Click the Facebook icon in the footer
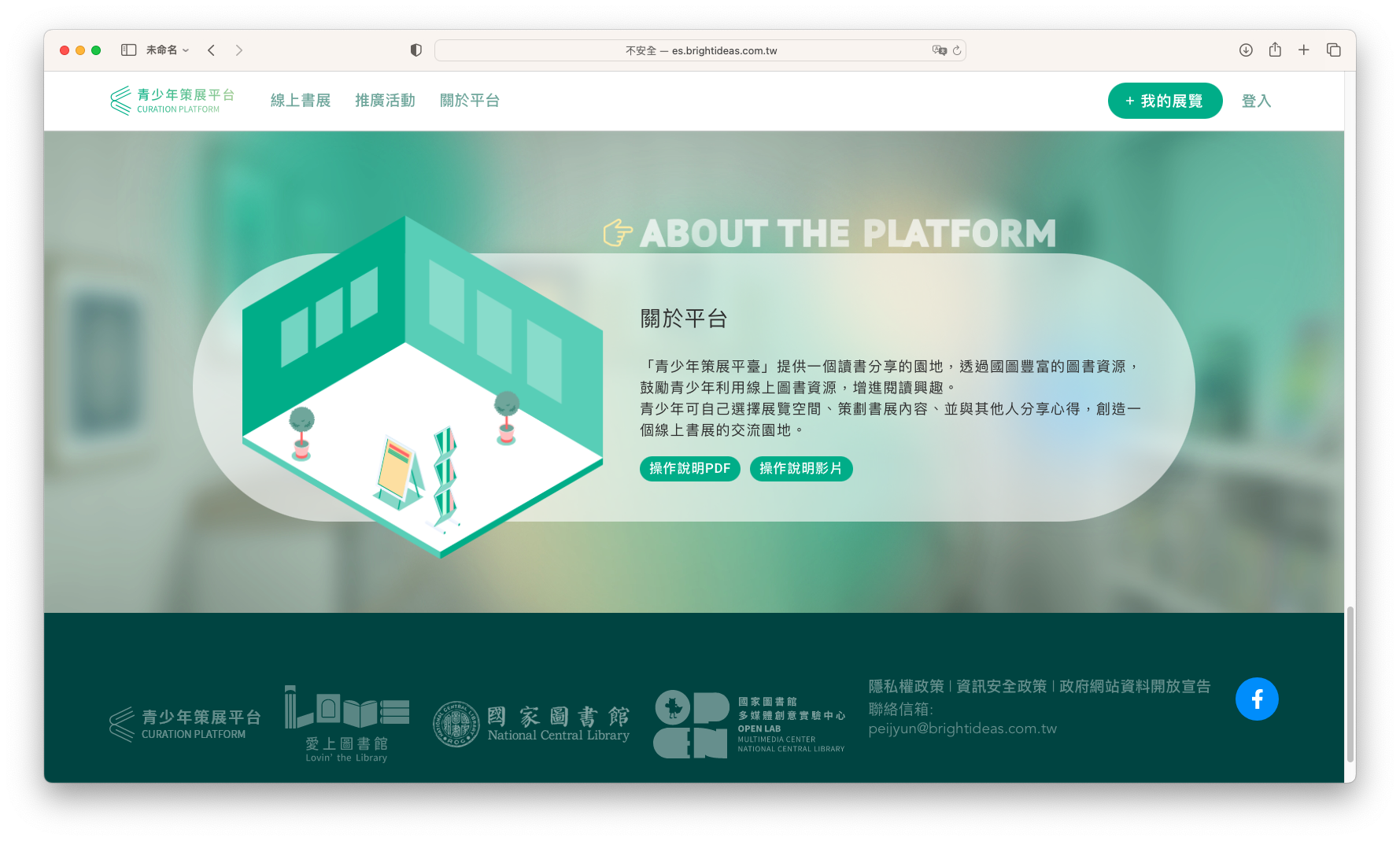1400x841 pixels. click(x=1256, y=699)
